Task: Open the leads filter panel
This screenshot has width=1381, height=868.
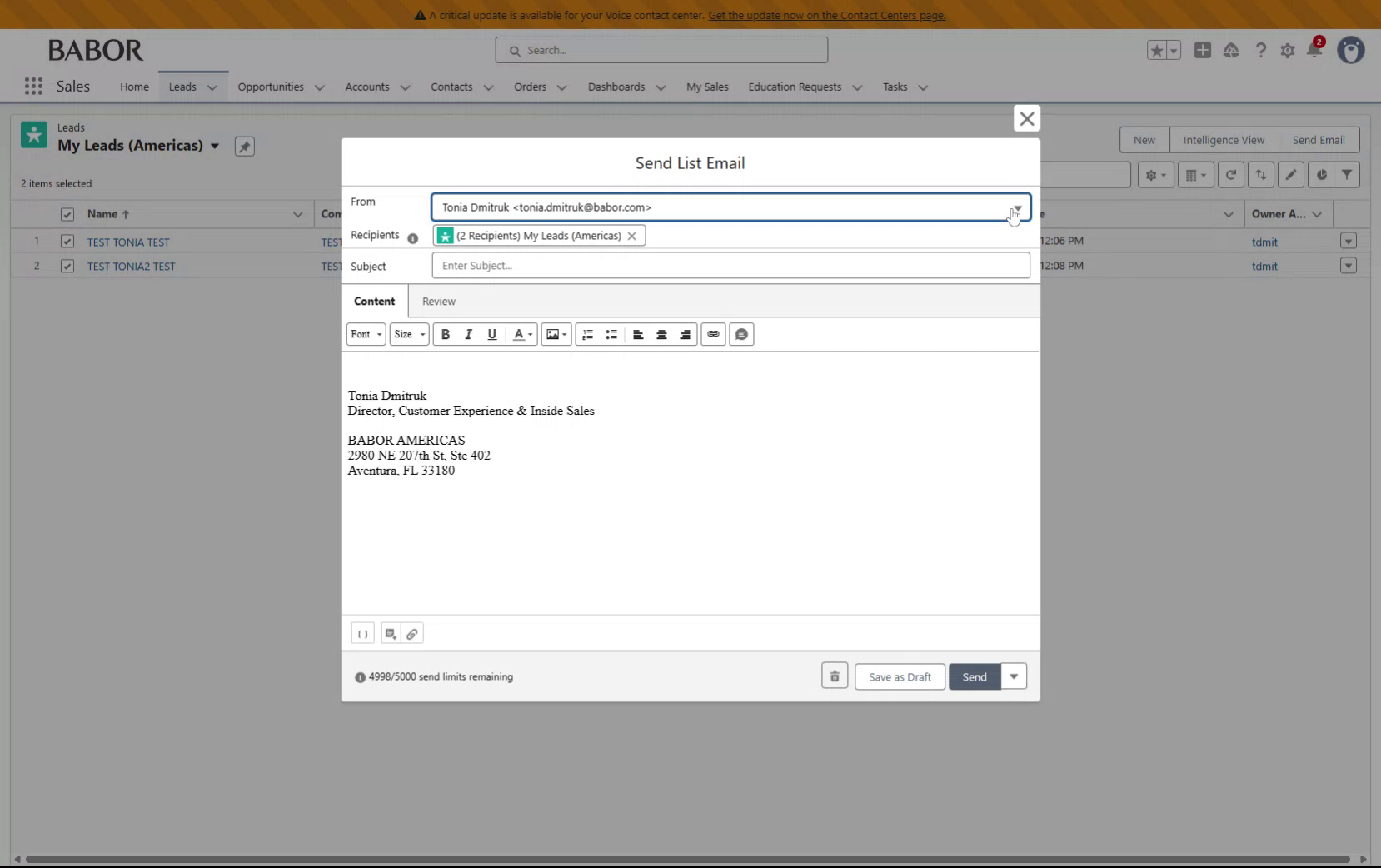Action: [1348, 175]
